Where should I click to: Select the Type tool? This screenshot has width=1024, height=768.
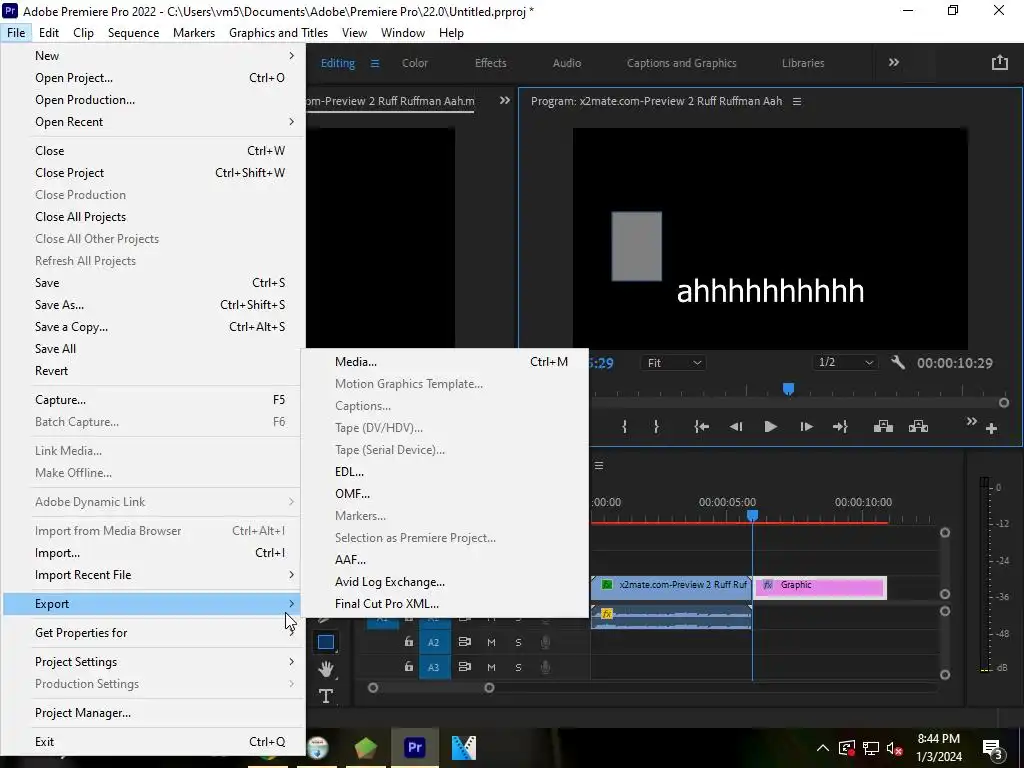[326, 696]
